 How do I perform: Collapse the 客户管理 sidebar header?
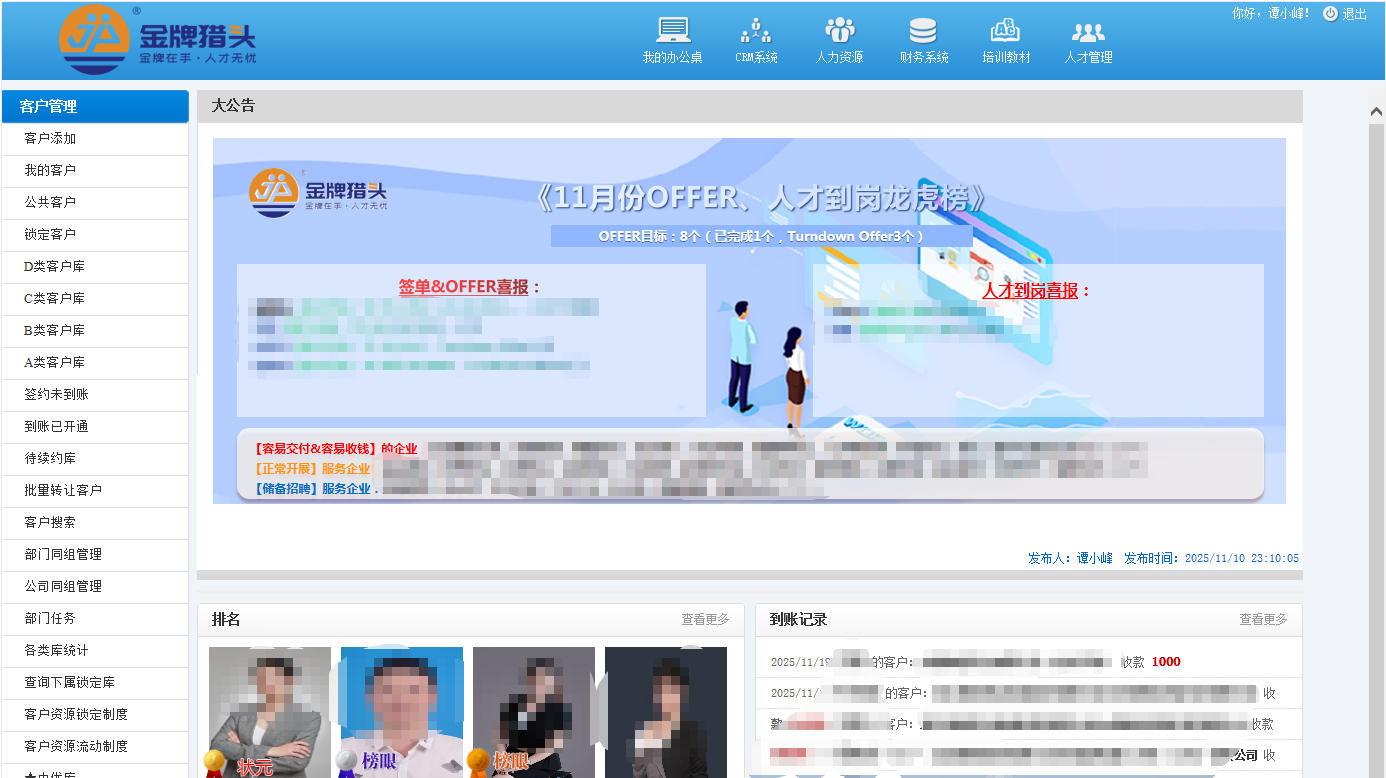tap(95, 106)
